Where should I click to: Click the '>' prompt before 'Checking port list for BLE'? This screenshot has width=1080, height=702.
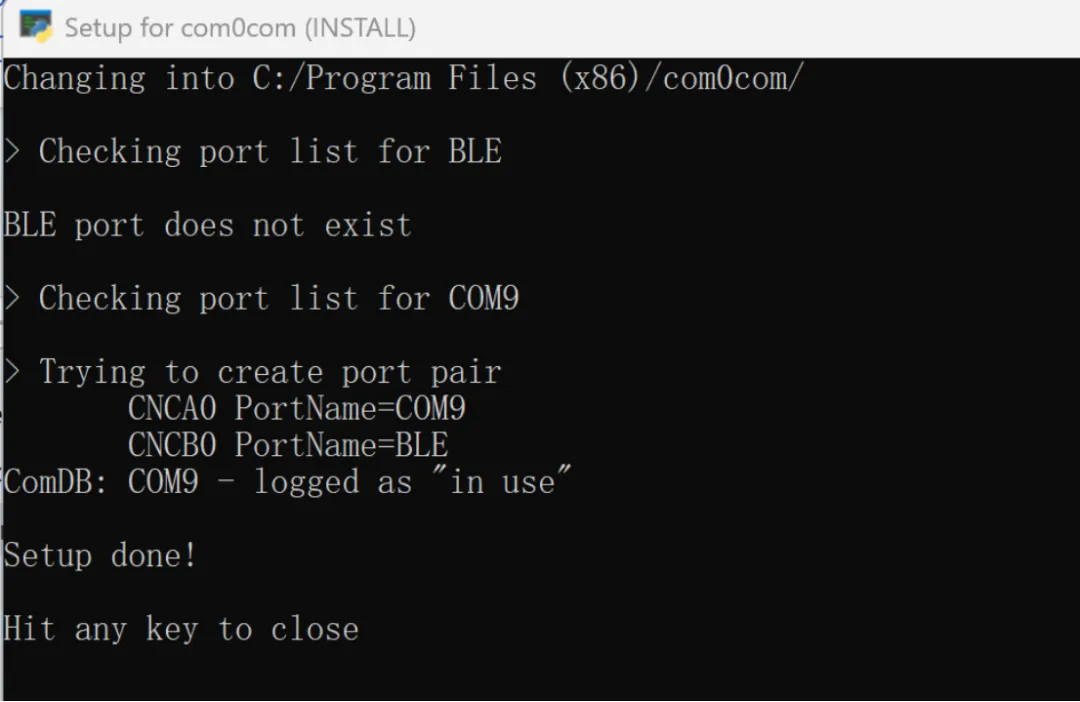coord(12,152)
